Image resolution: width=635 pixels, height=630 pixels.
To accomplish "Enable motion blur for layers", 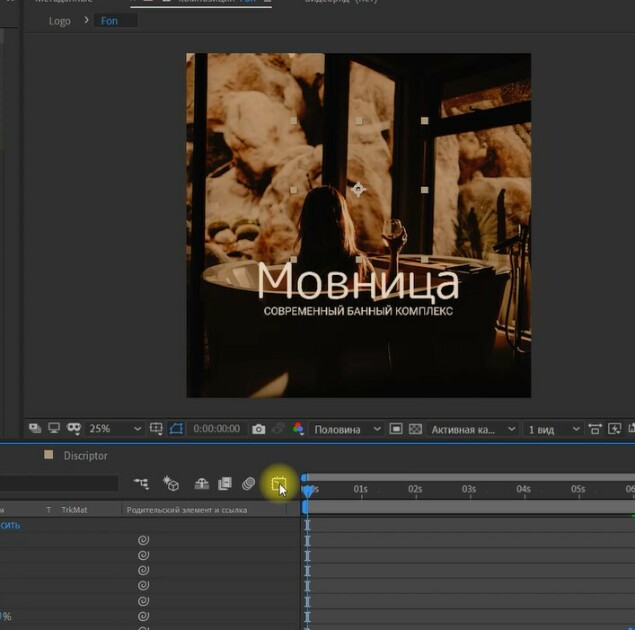I will [x=248, y=483].
